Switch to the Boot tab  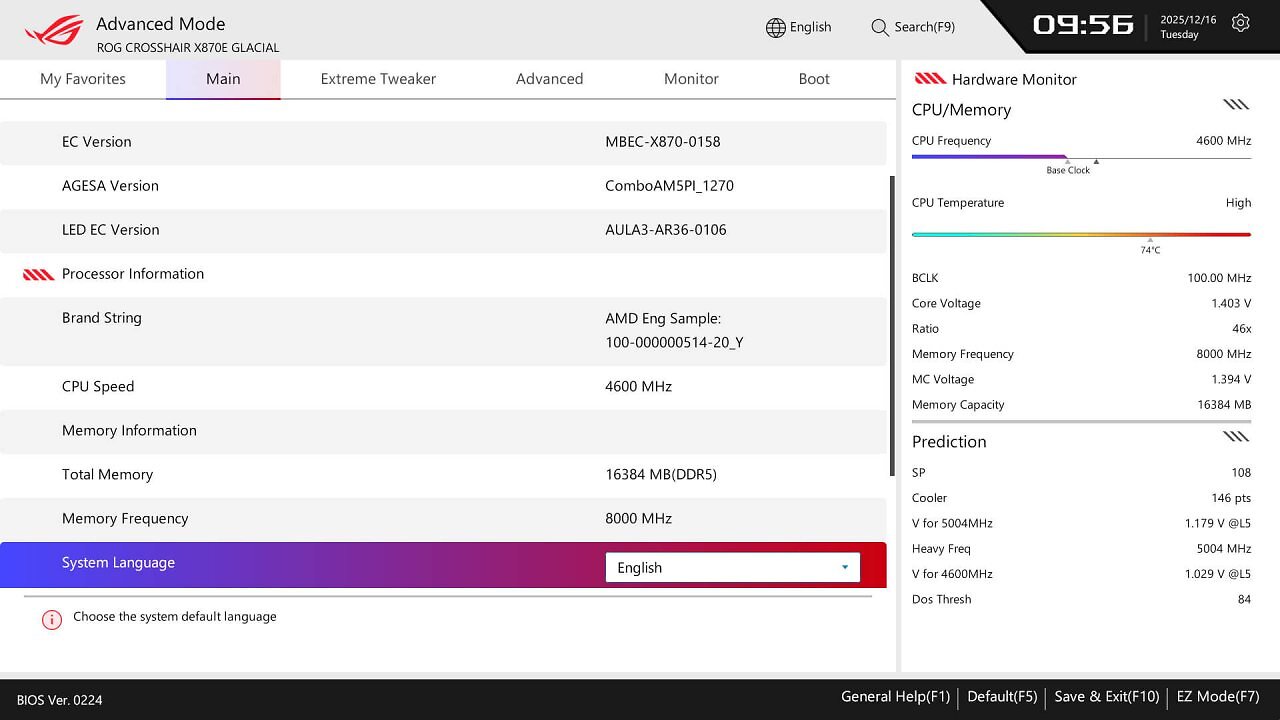click(814, 79)
